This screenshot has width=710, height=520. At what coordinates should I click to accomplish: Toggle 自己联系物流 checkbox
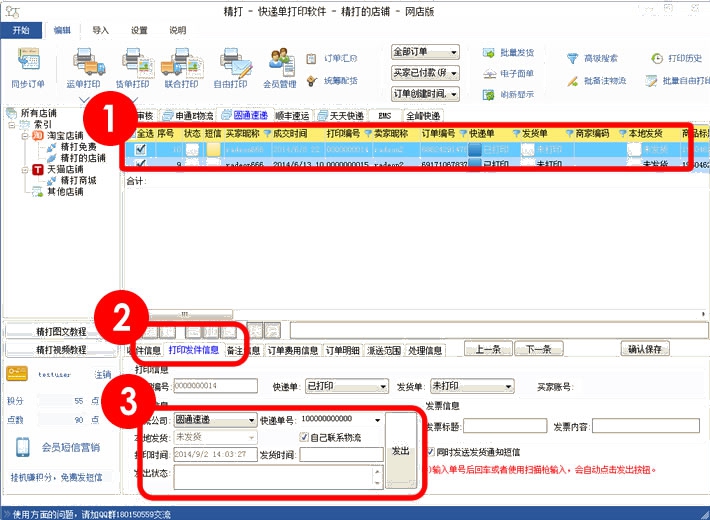[x=304, y=437]
